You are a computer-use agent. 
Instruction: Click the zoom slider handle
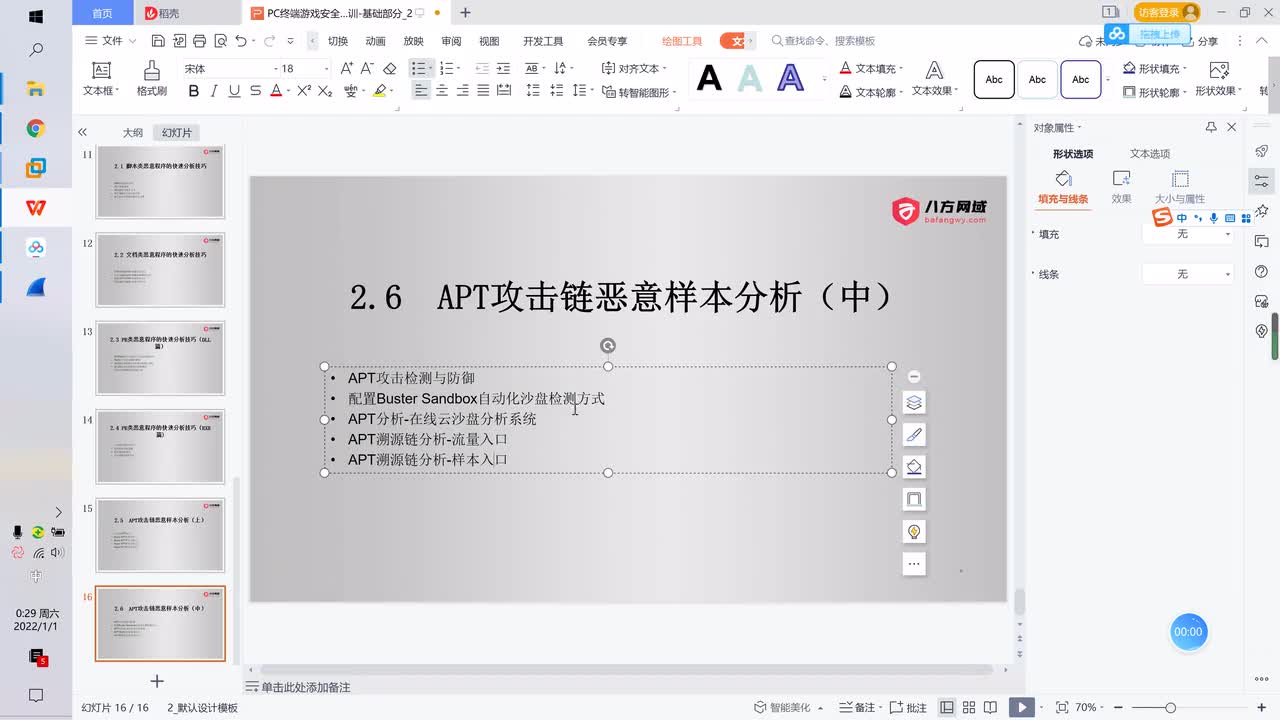tap(1170, 707)
